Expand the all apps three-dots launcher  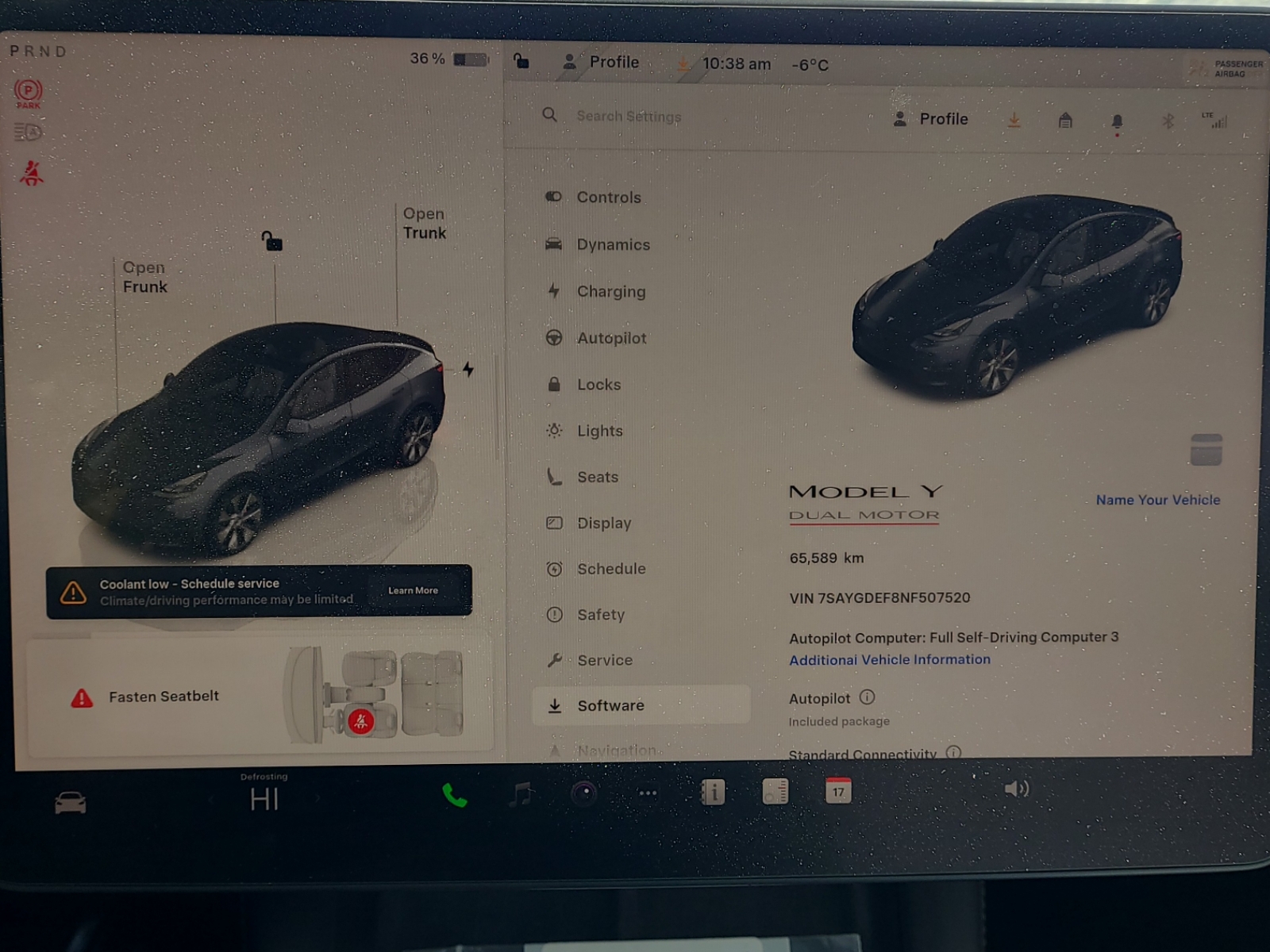[648, 793]
